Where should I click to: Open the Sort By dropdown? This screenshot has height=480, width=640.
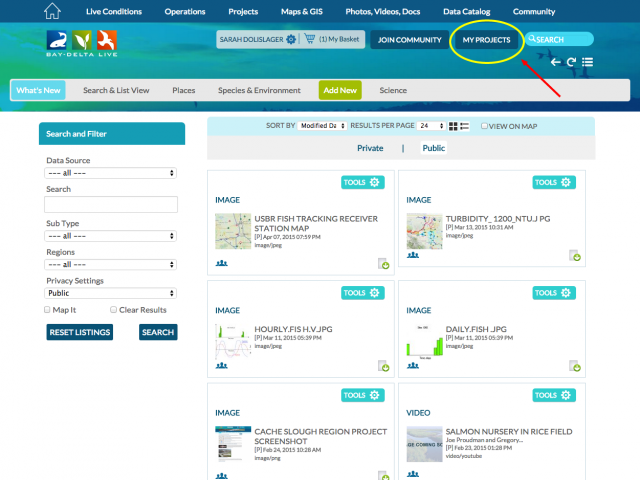pyautogui.click(x=322, y=126)
